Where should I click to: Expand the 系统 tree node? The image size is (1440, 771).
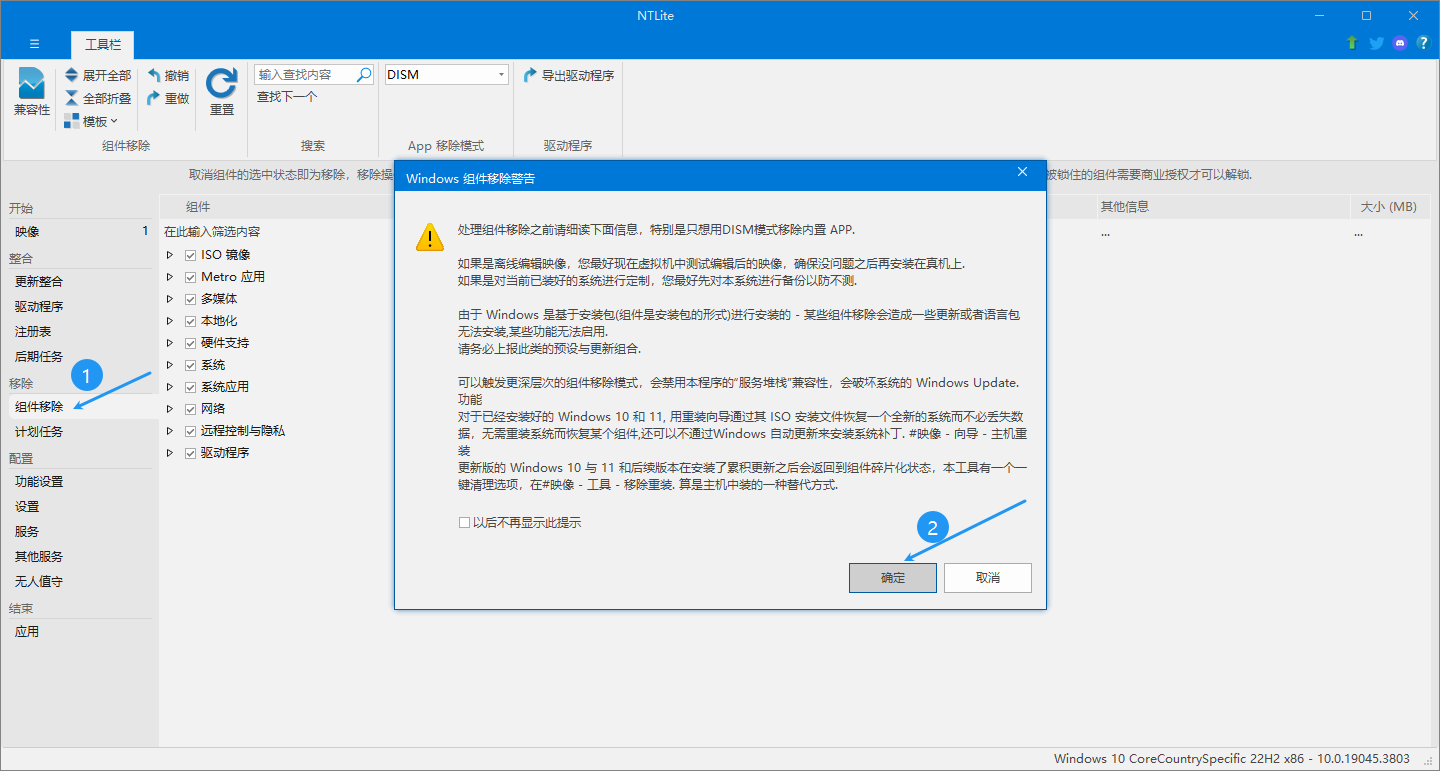(x=170, y=365)
